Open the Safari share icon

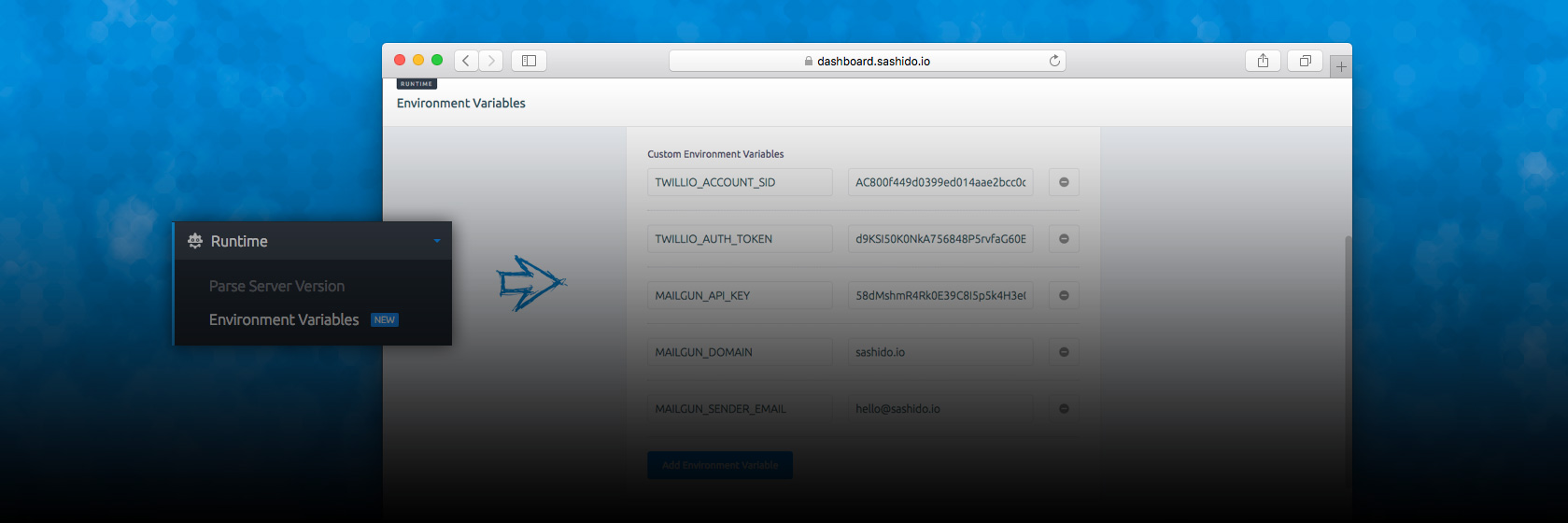click(1263, 61)
